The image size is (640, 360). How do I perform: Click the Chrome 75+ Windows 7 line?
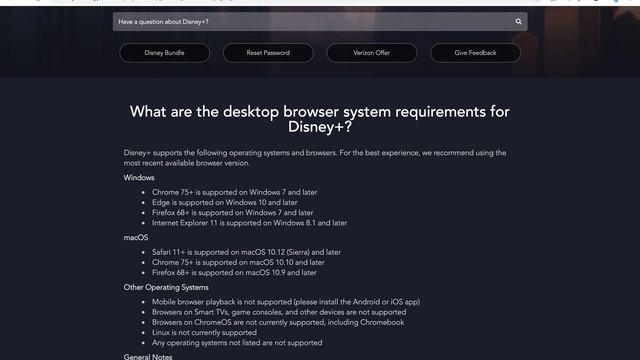point(234,192)
